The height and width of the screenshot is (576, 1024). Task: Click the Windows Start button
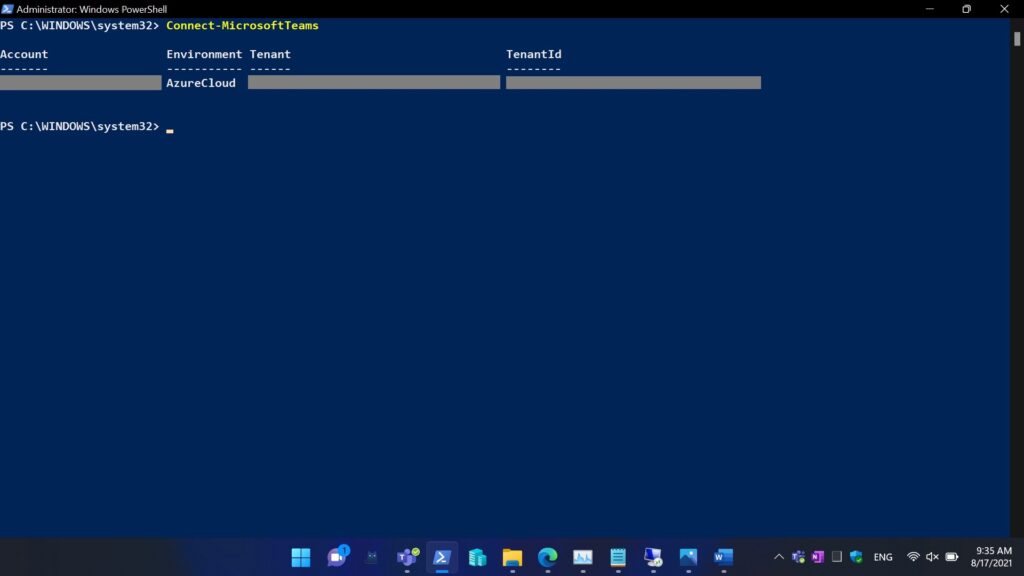tap(301, 557)
